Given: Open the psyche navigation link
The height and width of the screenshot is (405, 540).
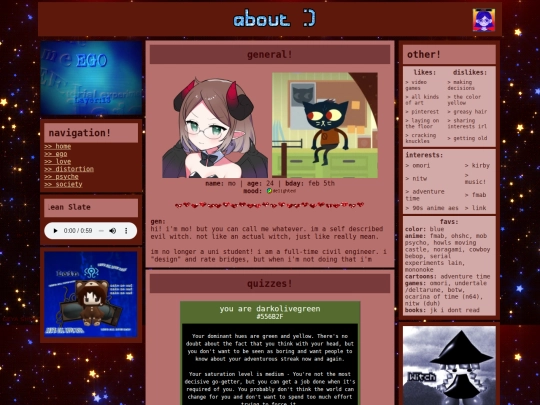Looking at the screenshot, I should point(61,177).
